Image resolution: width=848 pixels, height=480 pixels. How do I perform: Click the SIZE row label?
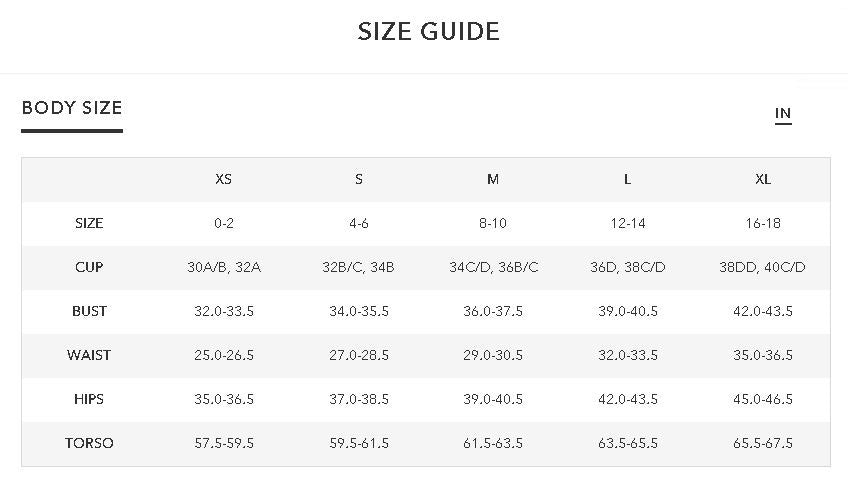[x=89, y=224]
